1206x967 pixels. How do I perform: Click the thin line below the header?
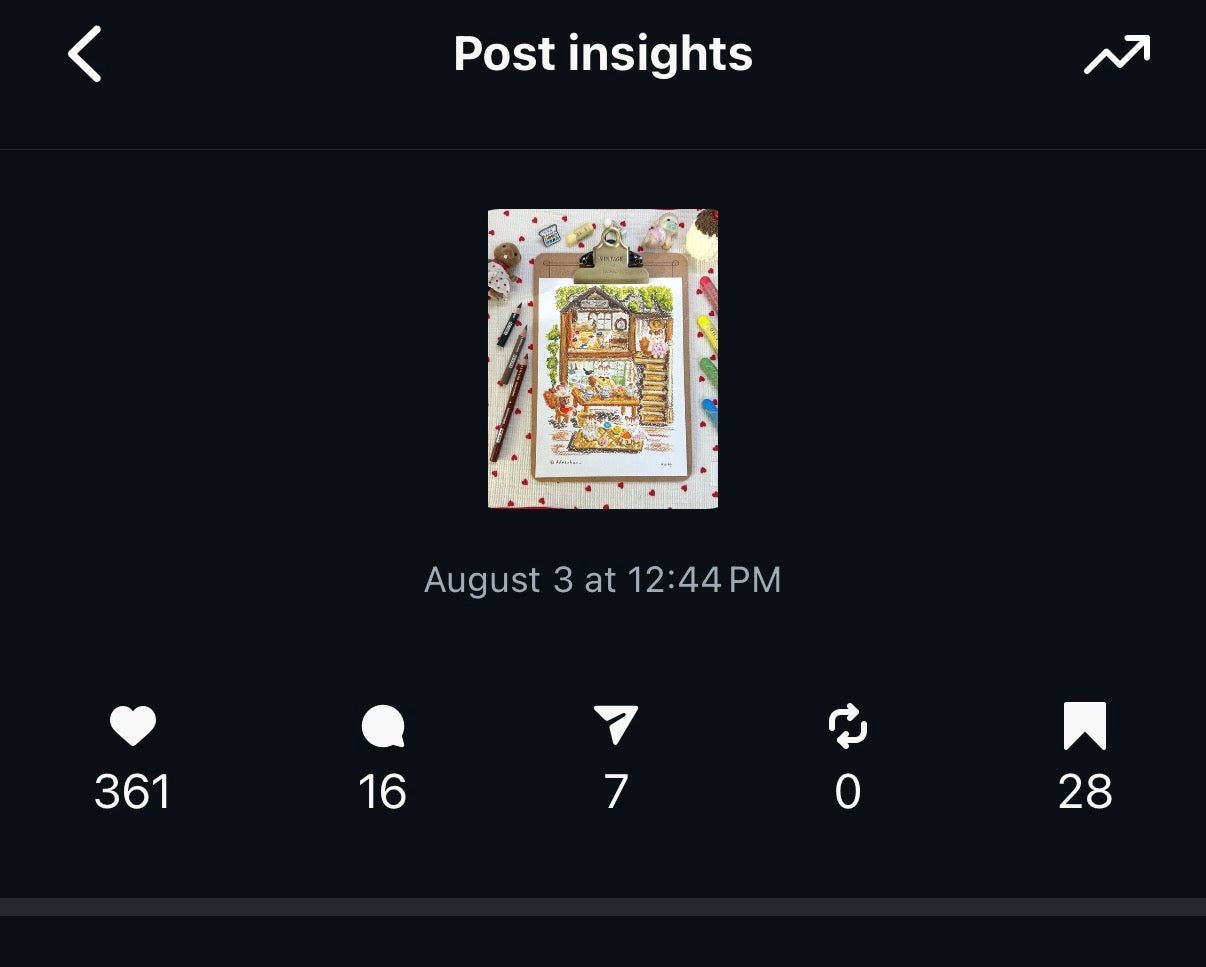603,150
